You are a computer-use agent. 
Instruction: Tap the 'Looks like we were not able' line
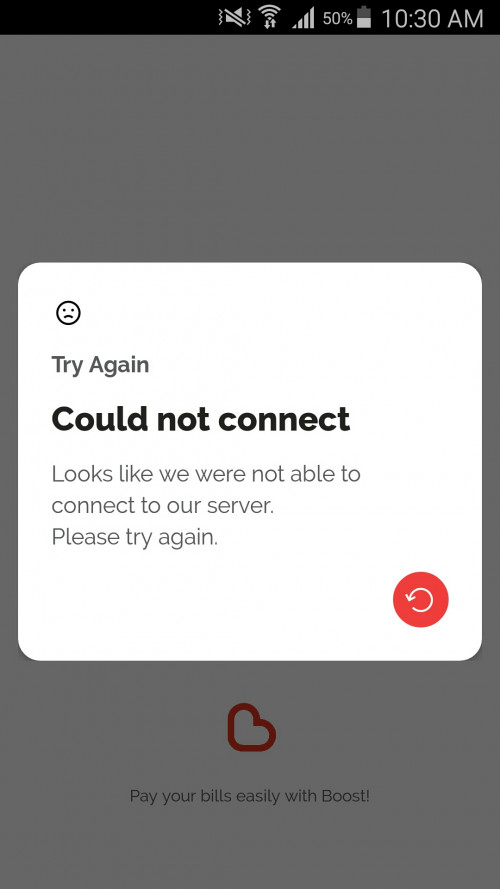206,473
